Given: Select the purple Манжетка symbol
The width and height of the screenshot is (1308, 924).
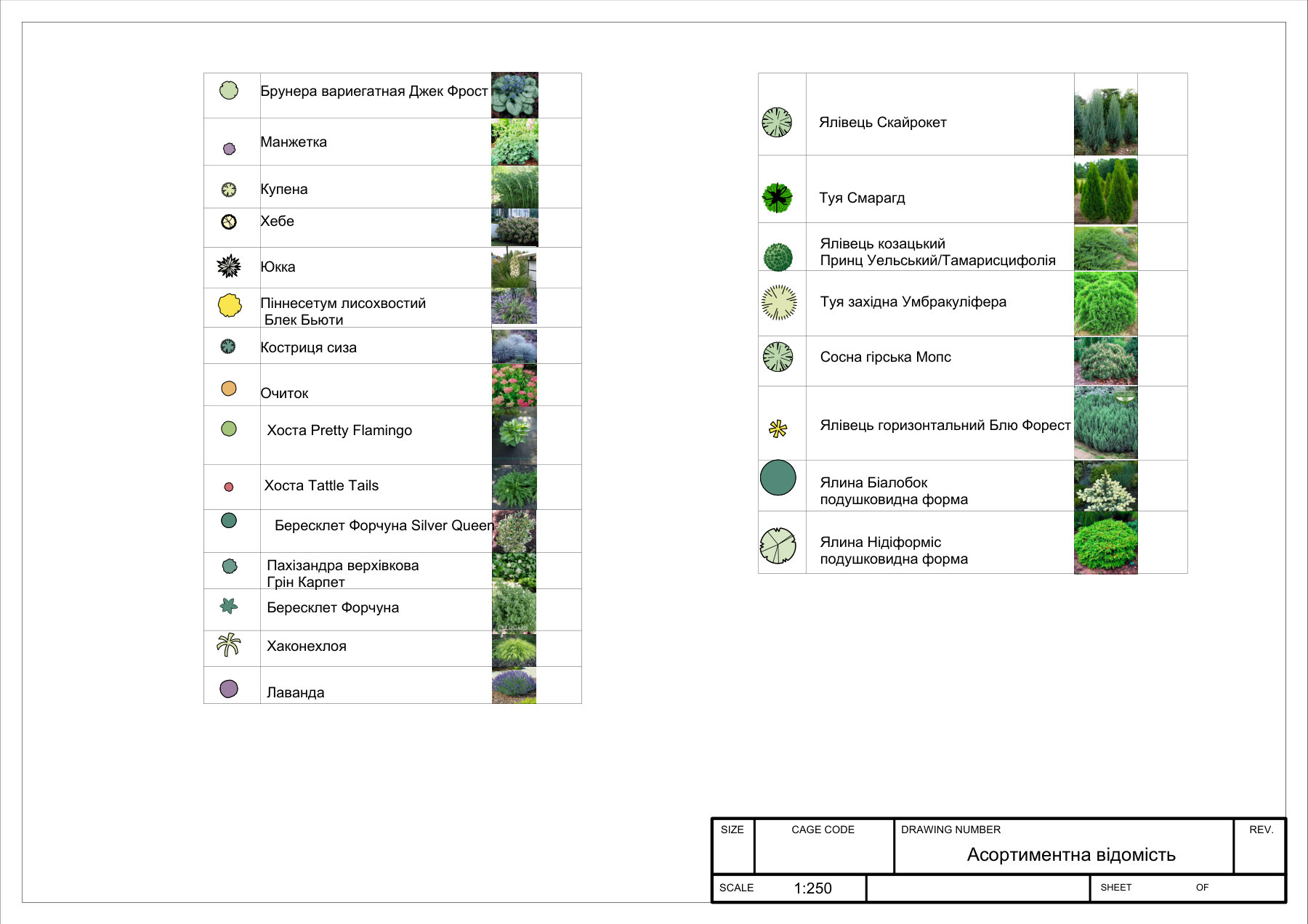Looking at the screenshot, I should click(230, 149).
